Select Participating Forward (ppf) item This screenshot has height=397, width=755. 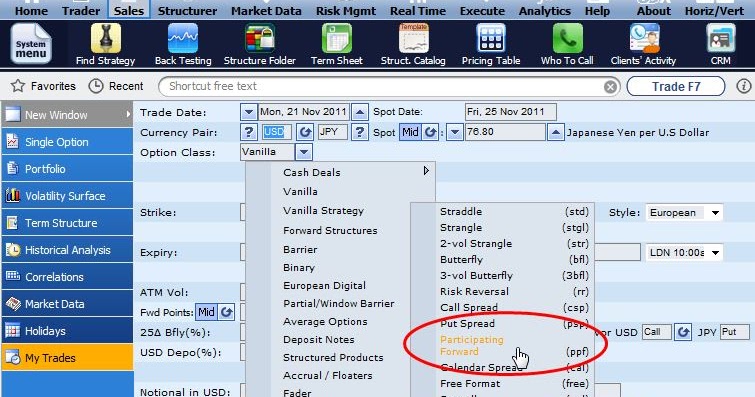[x=514, y=345]
